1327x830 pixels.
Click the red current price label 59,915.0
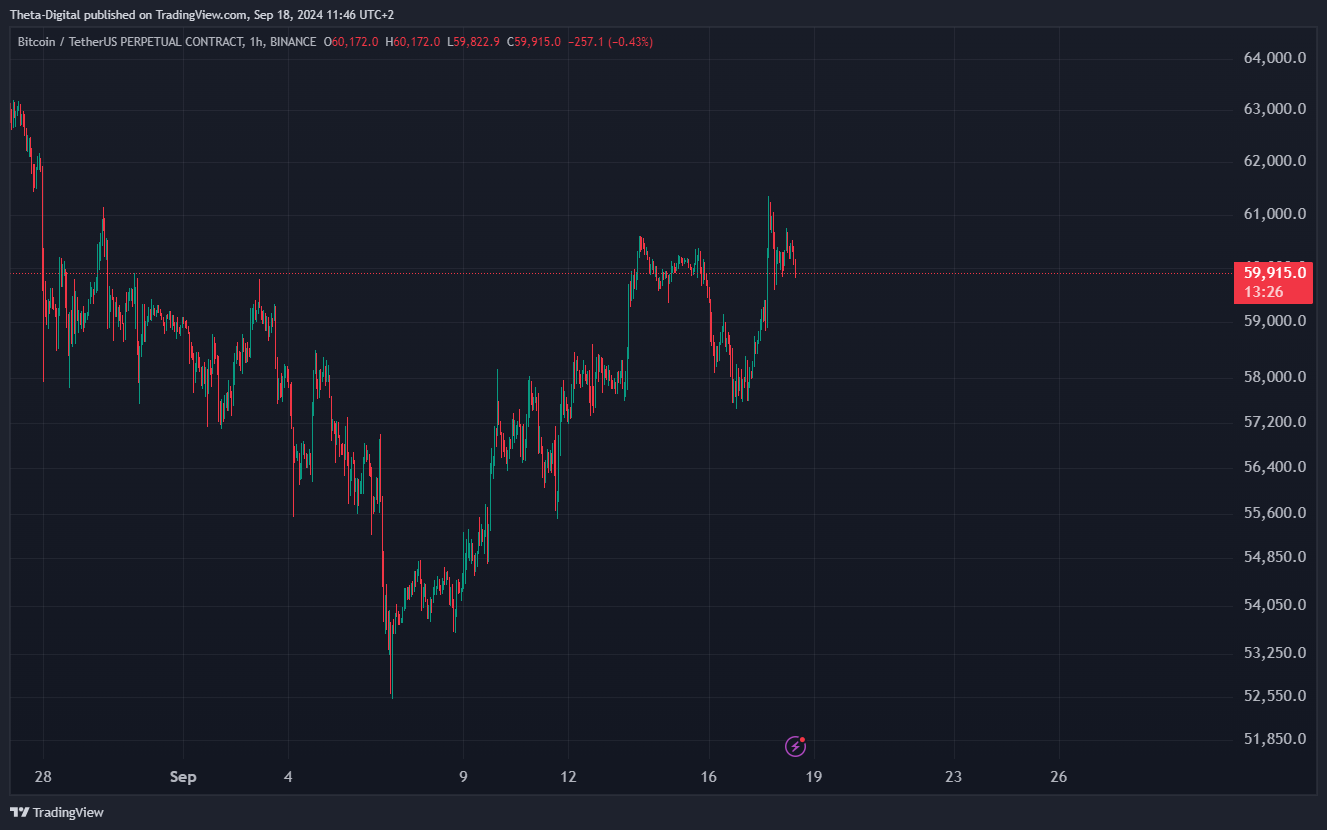[1275, 272]
